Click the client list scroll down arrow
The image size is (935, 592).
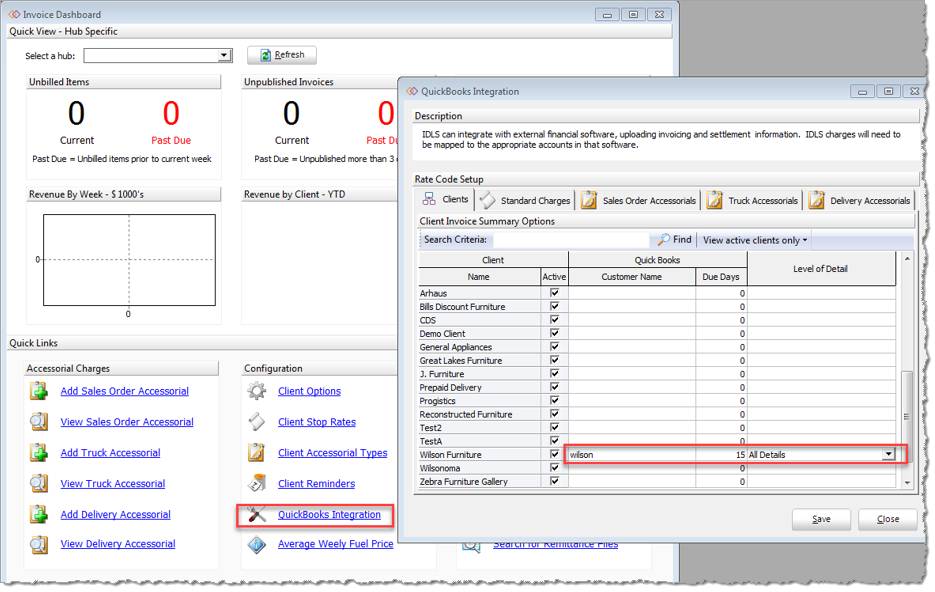tap(907, 483)
